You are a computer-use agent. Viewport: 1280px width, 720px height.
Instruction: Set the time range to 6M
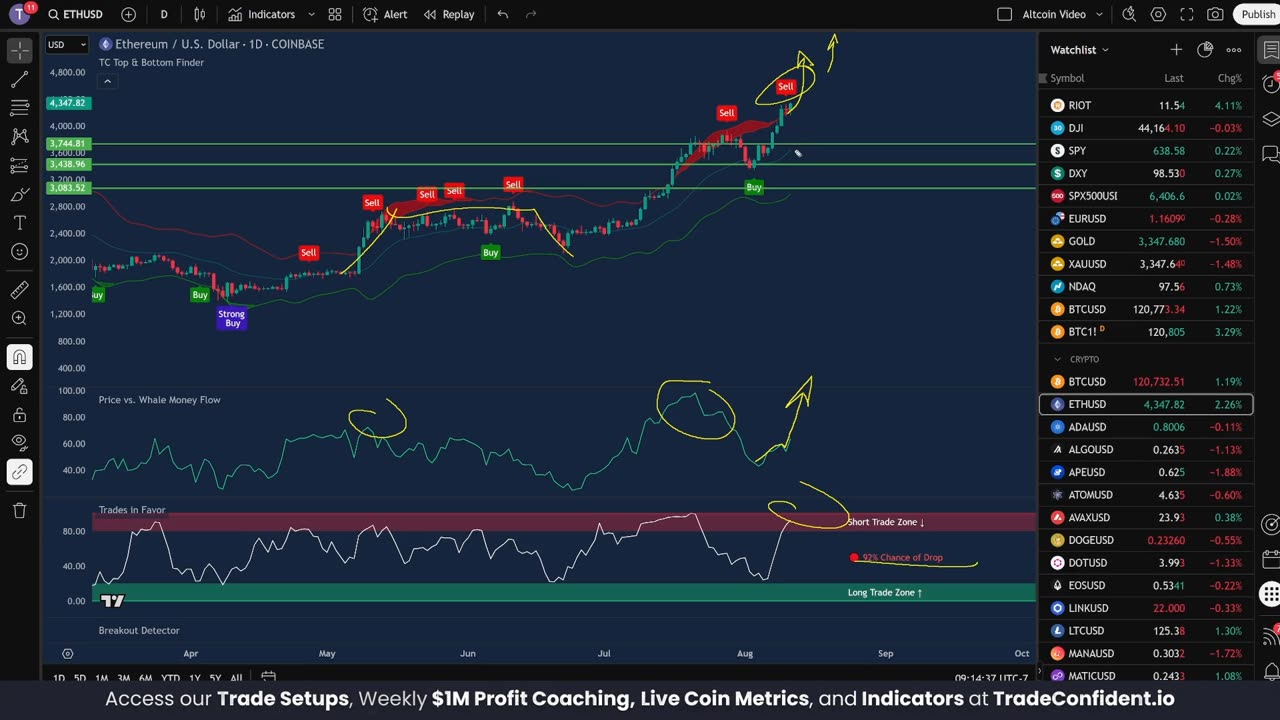coord(146,679)
